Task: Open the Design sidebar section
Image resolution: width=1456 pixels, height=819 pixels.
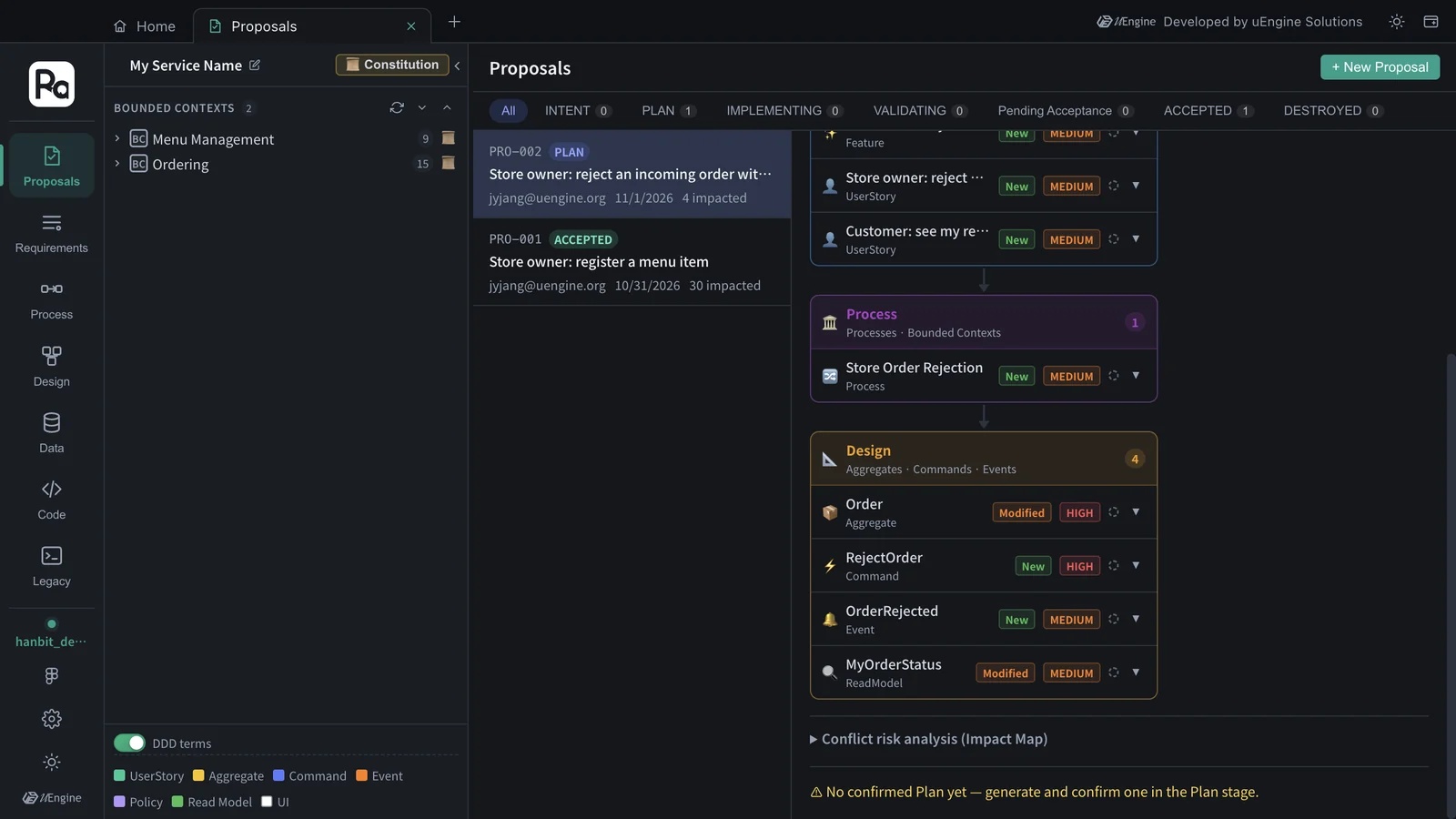Action: [x=52, y=367]
